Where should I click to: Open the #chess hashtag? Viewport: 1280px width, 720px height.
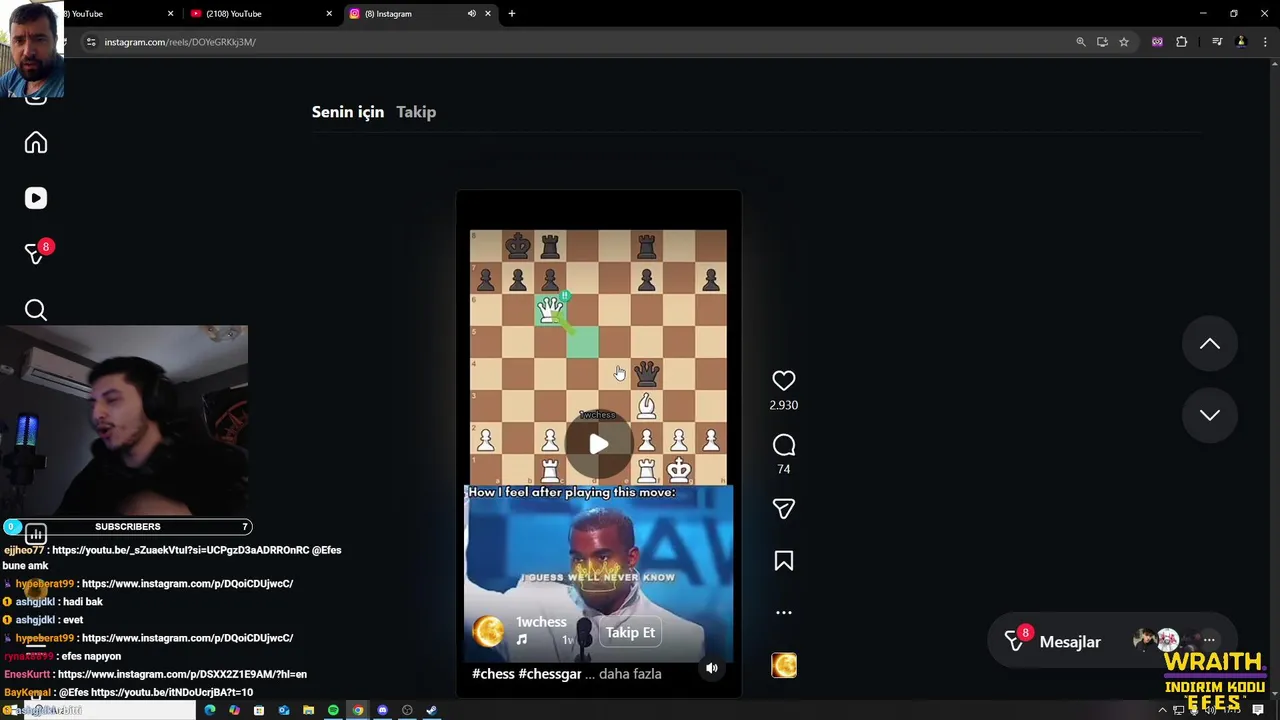[493, 674]
